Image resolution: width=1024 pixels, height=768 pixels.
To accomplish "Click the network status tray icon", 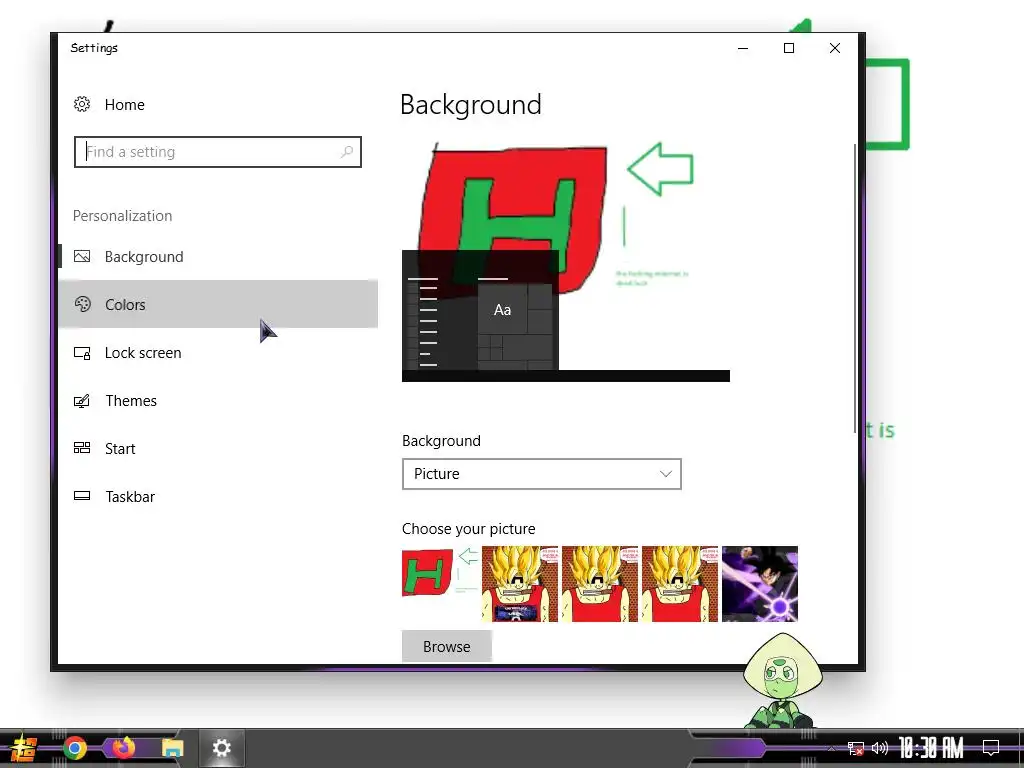I will 856,748.
